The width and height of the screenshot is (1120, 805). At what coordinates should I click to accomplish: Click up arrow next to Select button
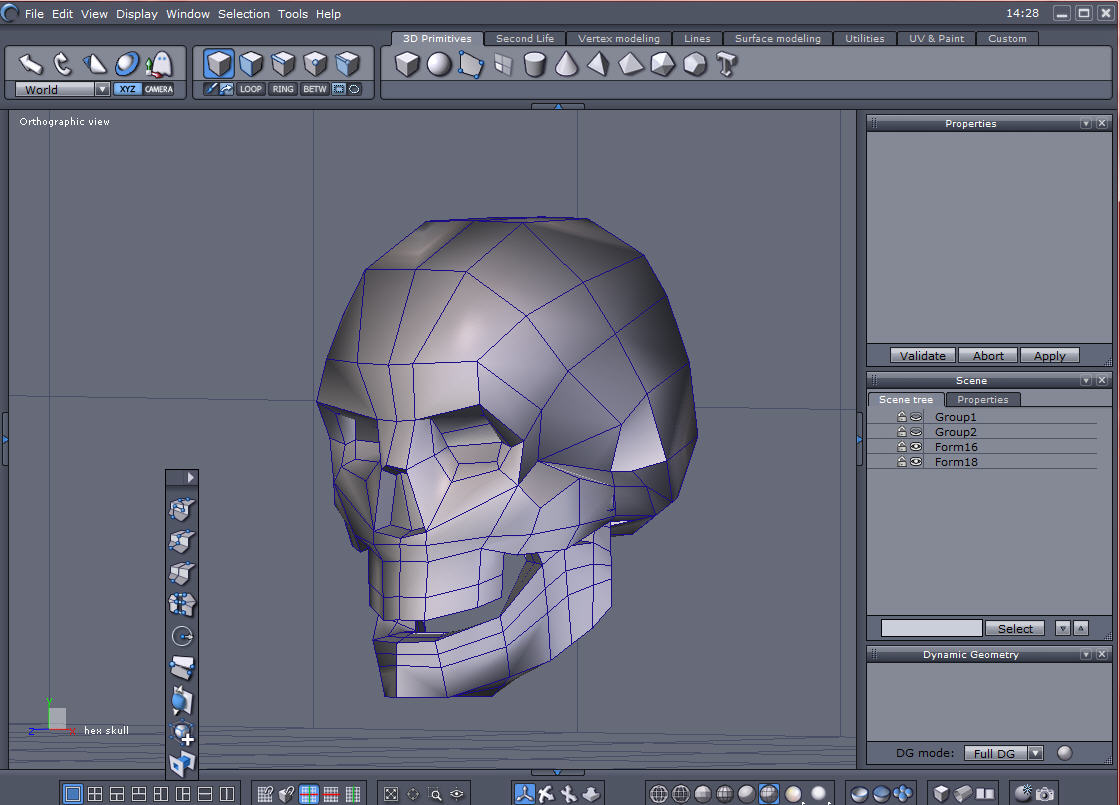[1081, 629]
